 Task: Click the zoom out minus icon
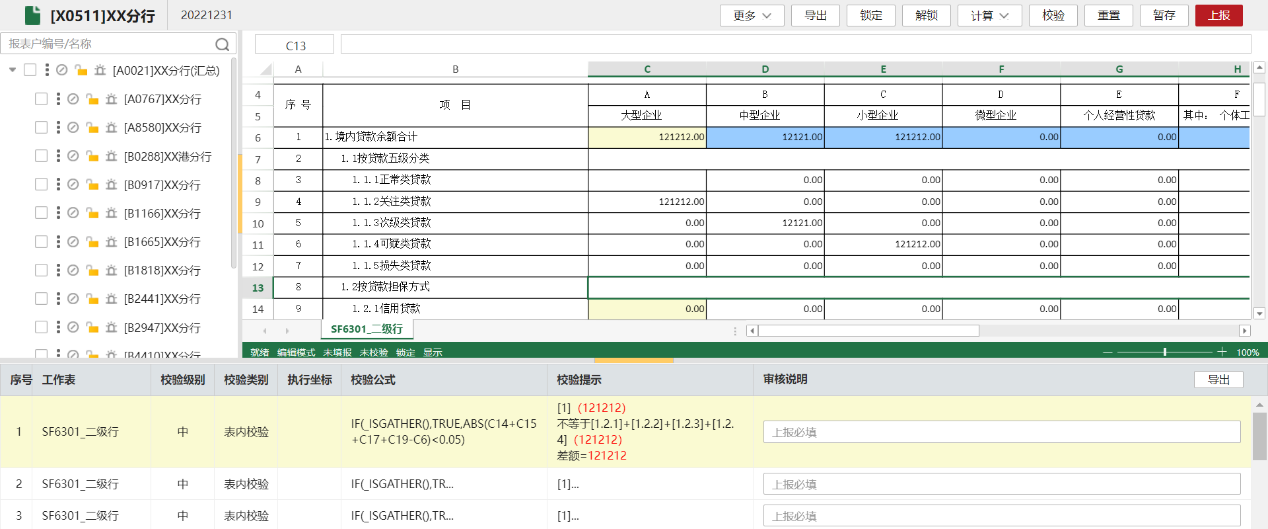[x=1108, y=352]
